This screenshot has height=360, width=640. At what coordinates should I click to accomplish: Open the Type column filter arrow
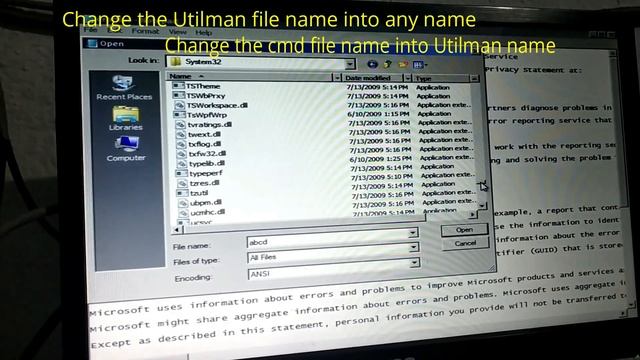pos(474,78)
